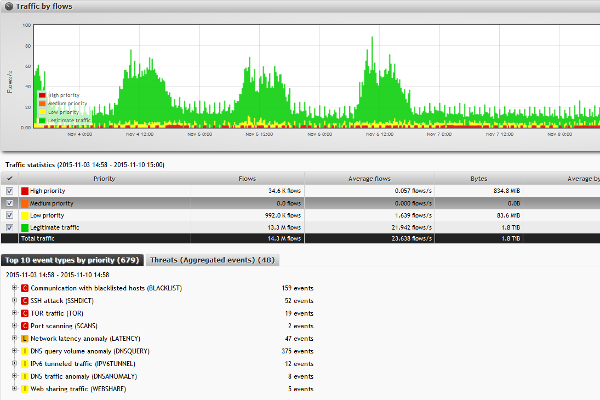Screen dimensions: 600x400
Task: Uncheck the Low priority row checkbox
Action: tap(10, 215)
